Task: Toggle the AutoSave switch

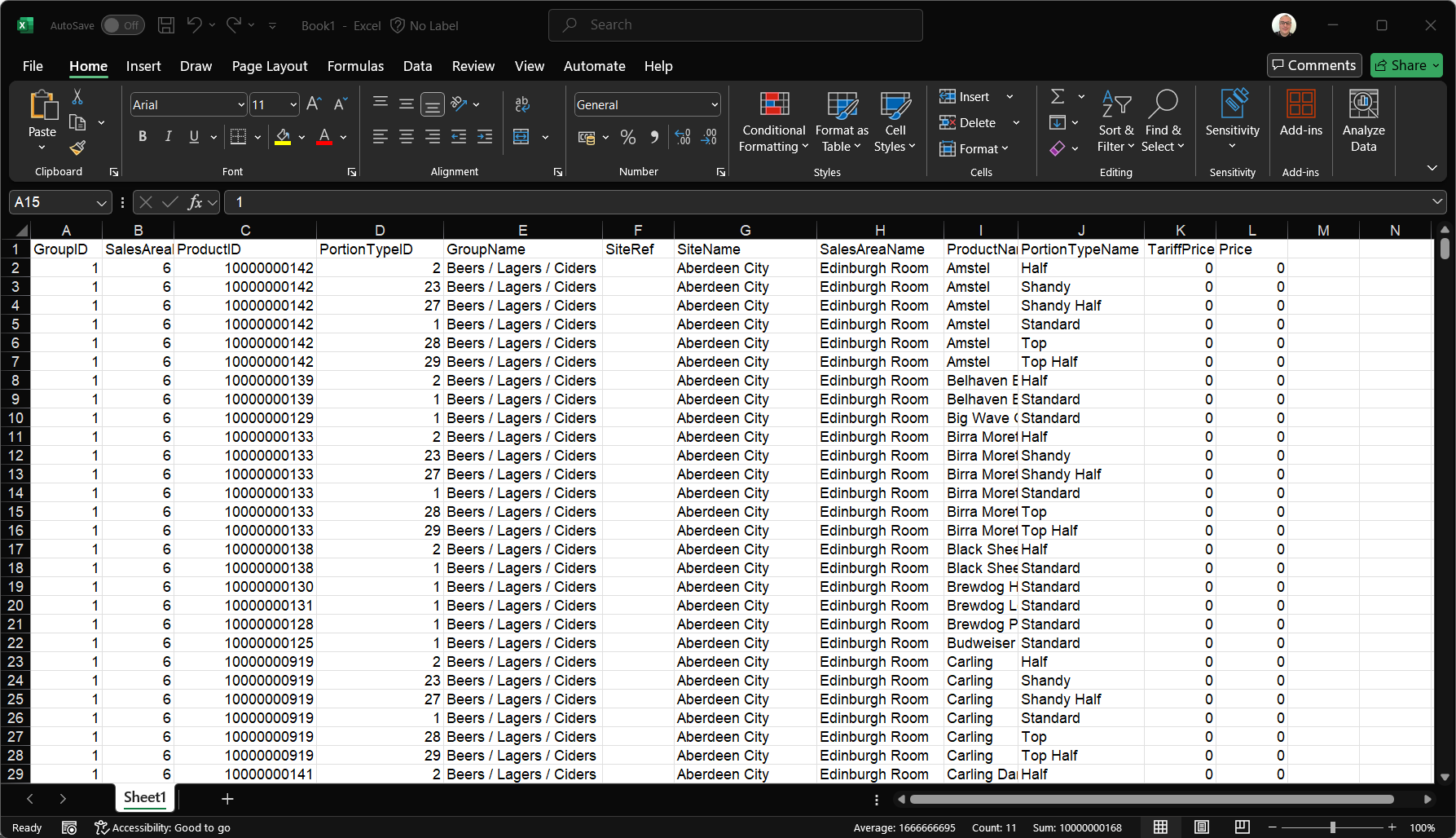Action: [x=123, y=25]
